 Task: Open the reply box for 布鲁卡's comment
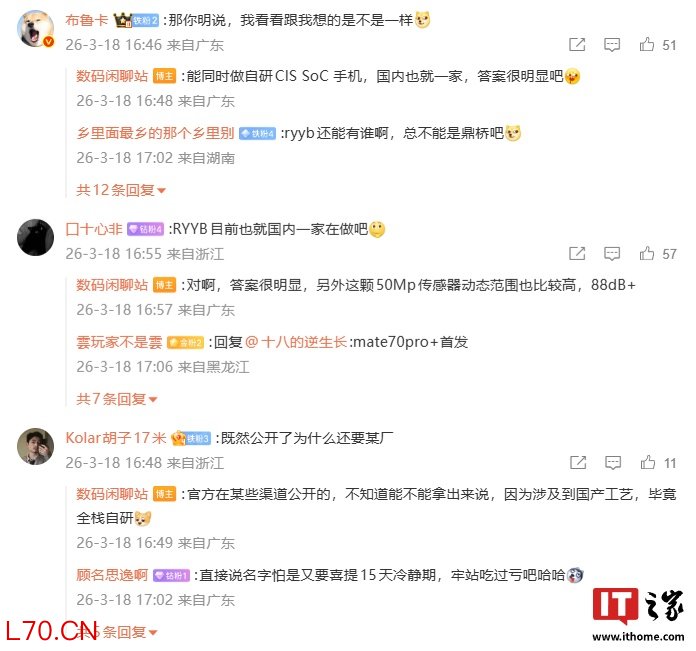tap(612, 44)
